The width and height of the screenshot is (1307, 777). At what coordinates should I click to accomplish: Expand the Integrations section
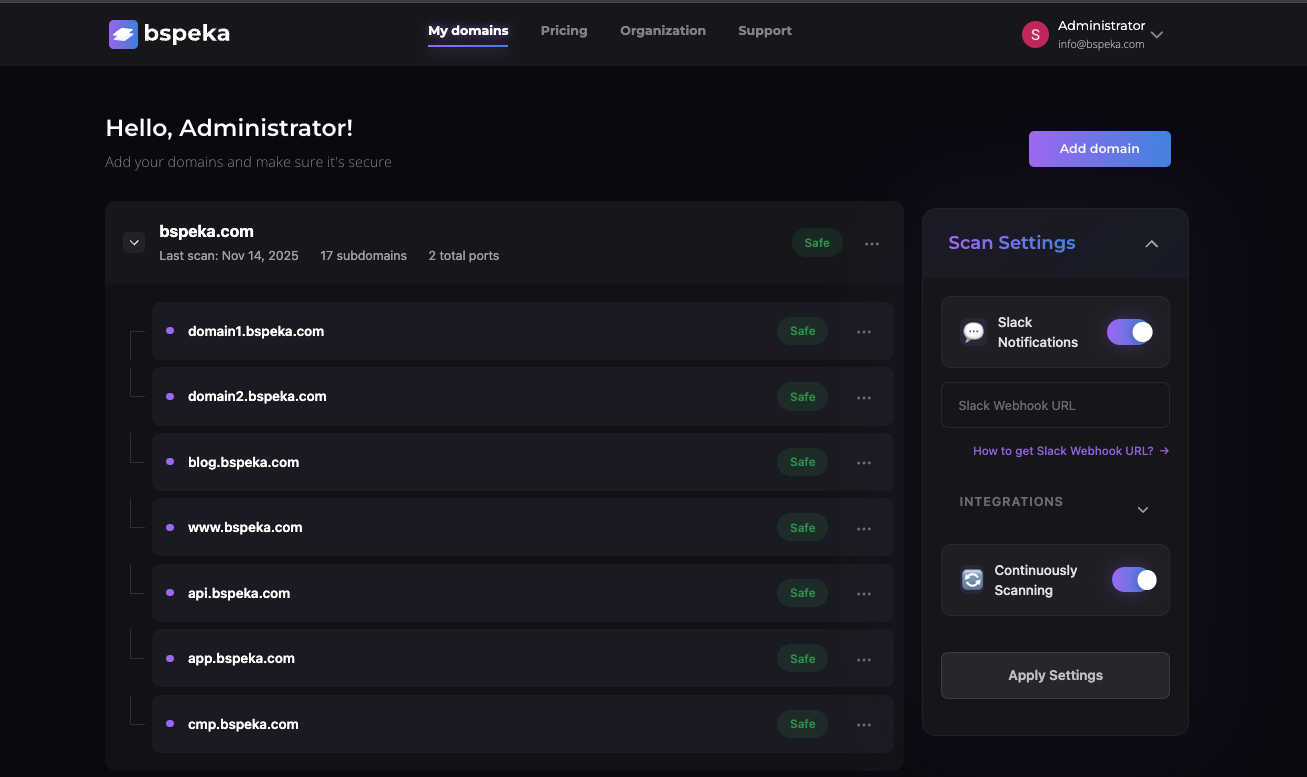click(1143, 510)
